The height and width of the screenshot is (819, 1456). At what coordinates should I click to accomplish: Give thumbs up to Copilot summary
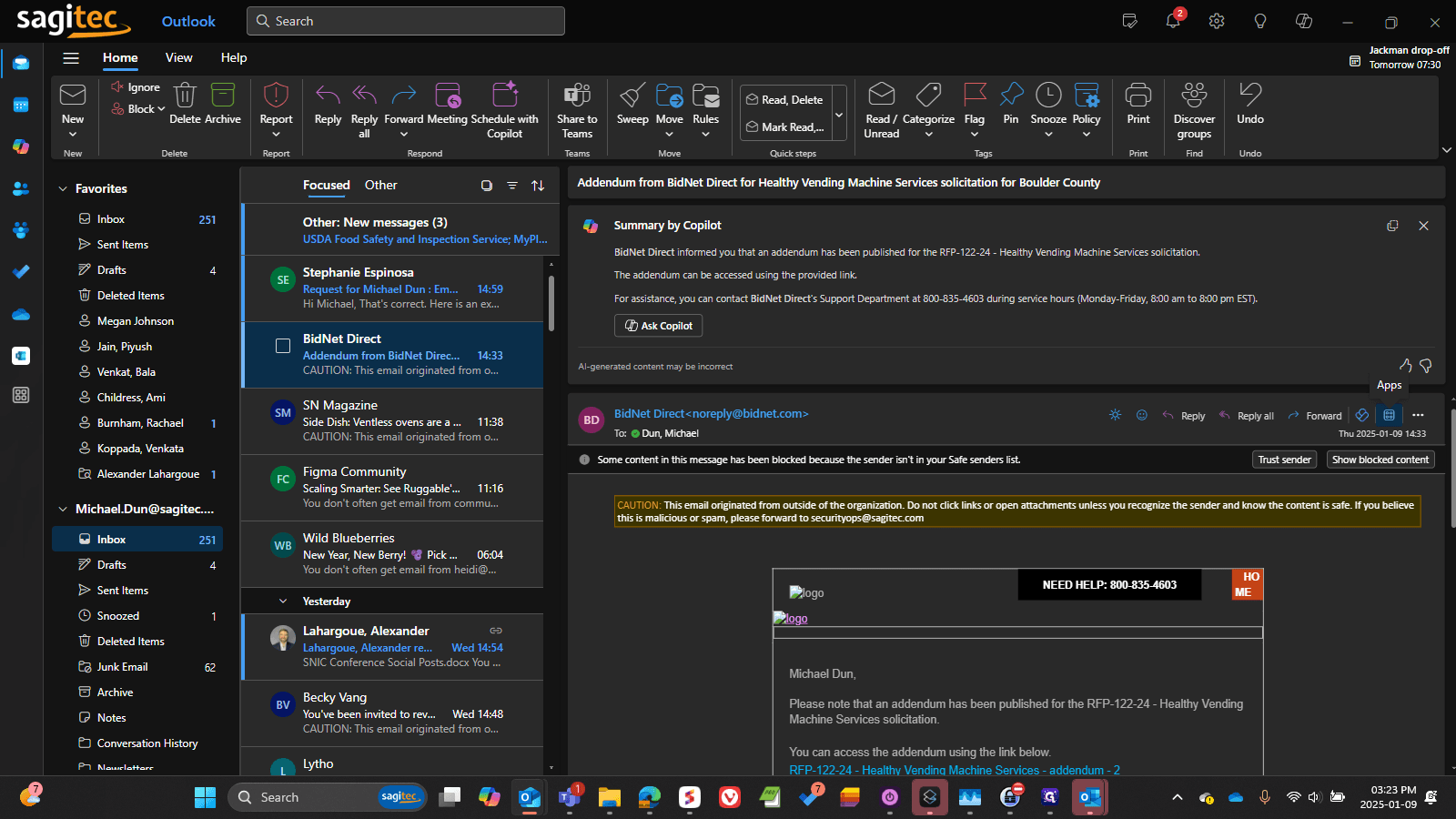click(1405, 365)
